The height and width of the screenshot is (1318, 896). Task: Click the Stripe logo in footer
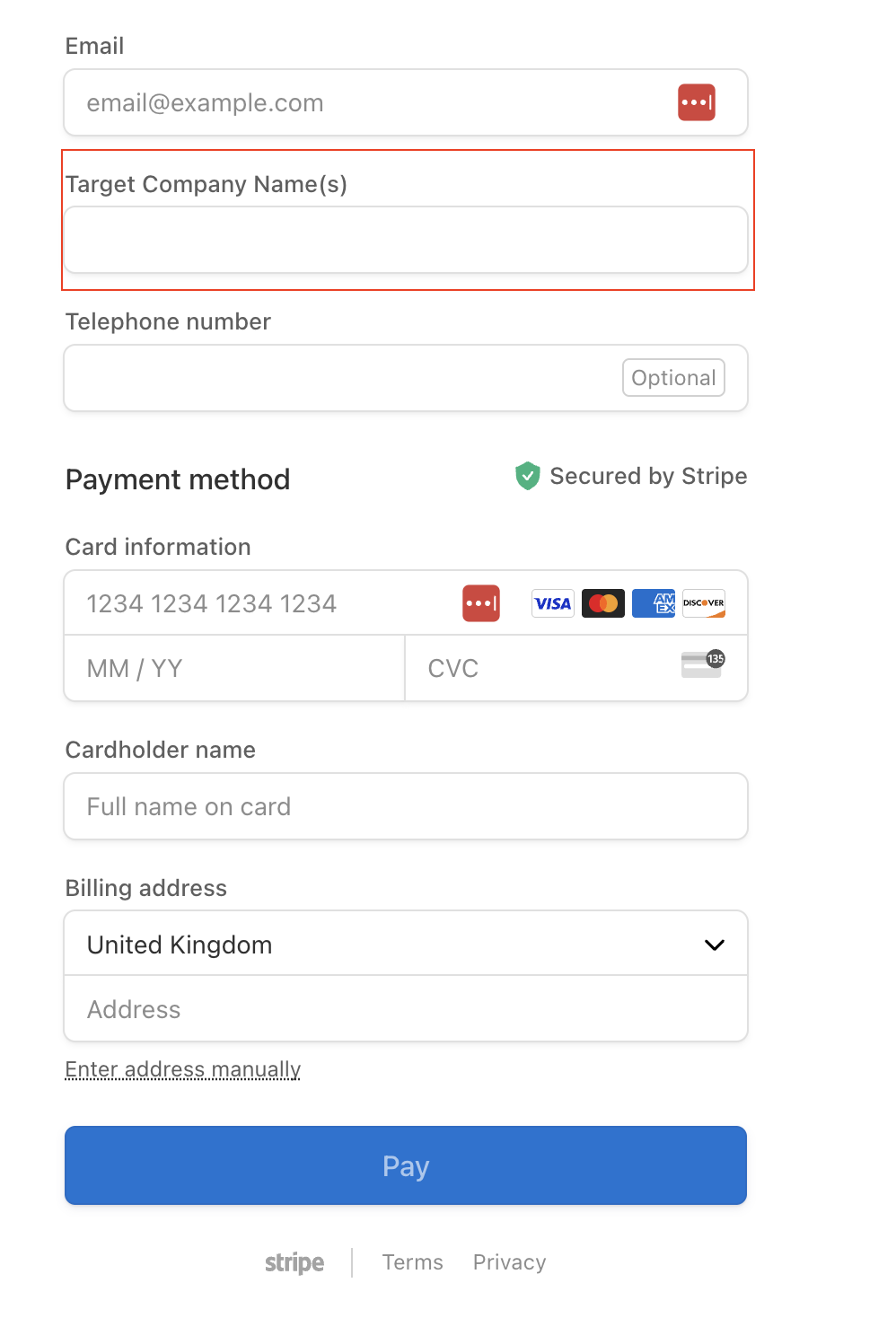294,1262
